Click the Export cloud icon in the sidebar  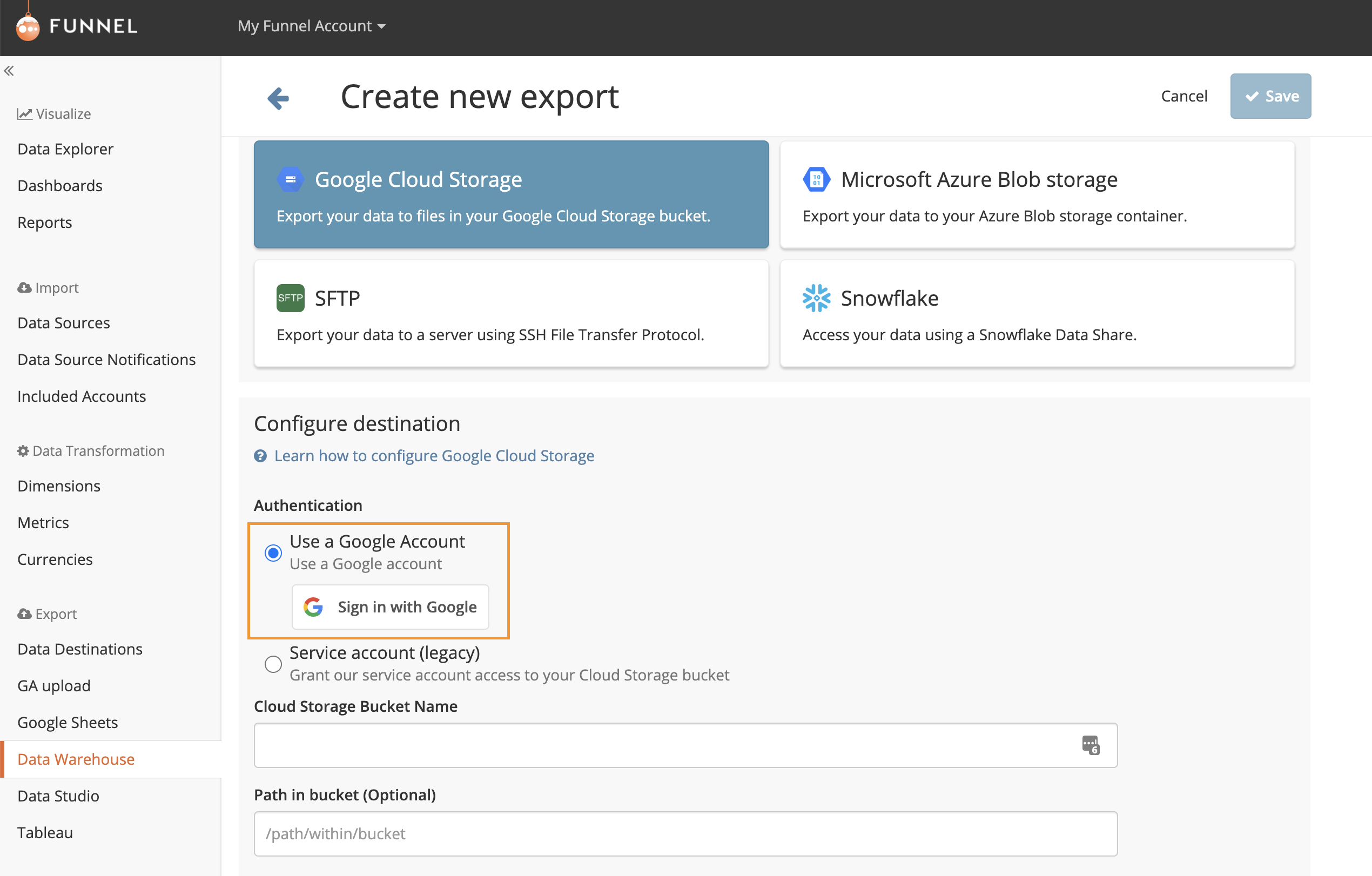pyautogui.click(x=24, y=614)
